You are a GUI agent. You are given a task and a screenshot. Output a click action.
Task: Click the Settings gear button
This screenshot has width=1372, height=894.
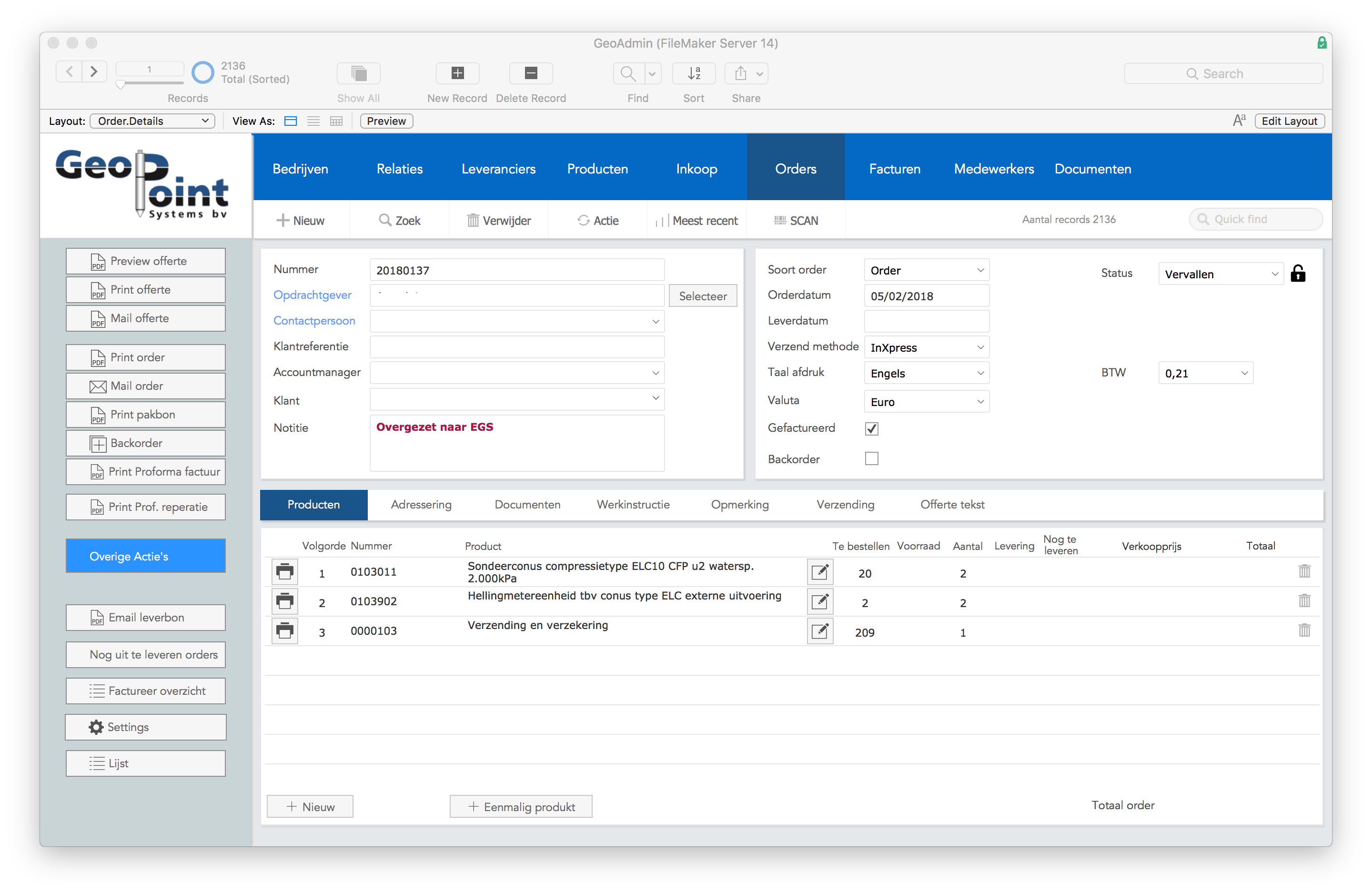tap(145, 727)
